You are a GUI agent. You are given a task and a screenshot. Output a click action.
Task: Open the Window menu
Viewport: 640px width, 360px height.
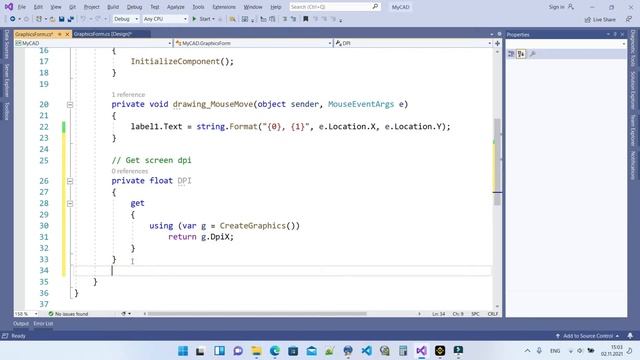[x=253, y=7]
